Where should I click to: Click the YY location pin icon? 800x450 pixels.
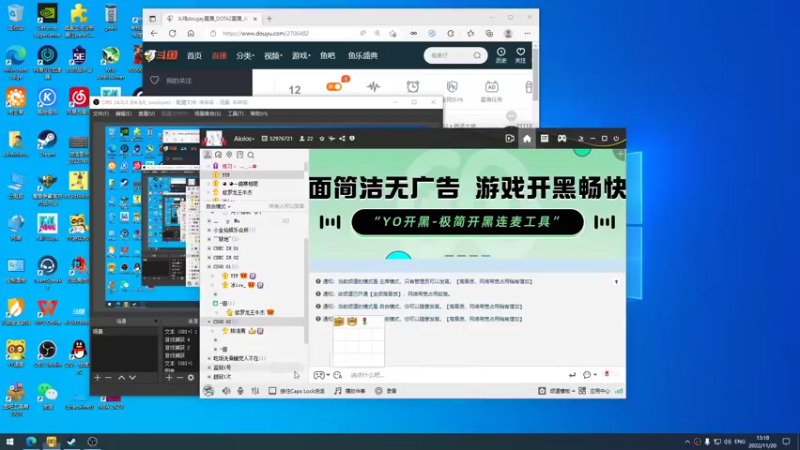(229, 155)
